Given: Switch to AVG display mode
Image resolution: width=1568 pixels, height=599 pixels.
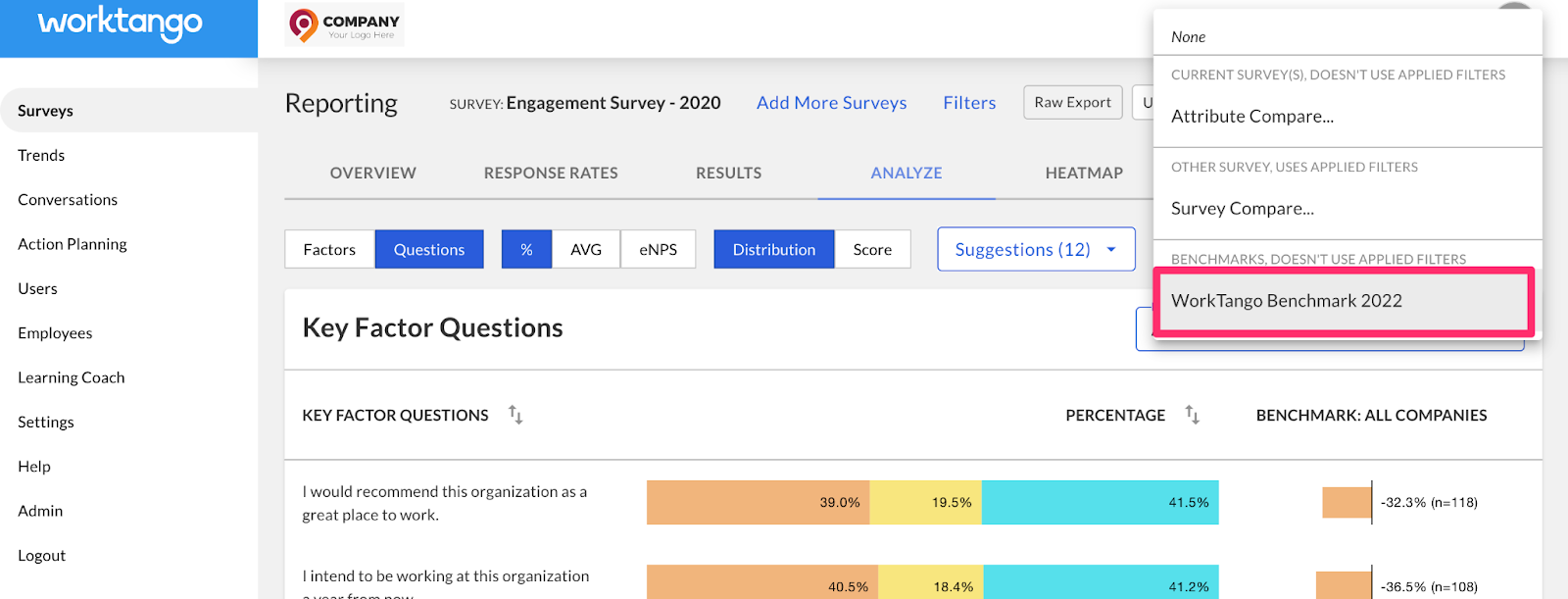Looking at the screenshot, I should [x=586, y=249].
